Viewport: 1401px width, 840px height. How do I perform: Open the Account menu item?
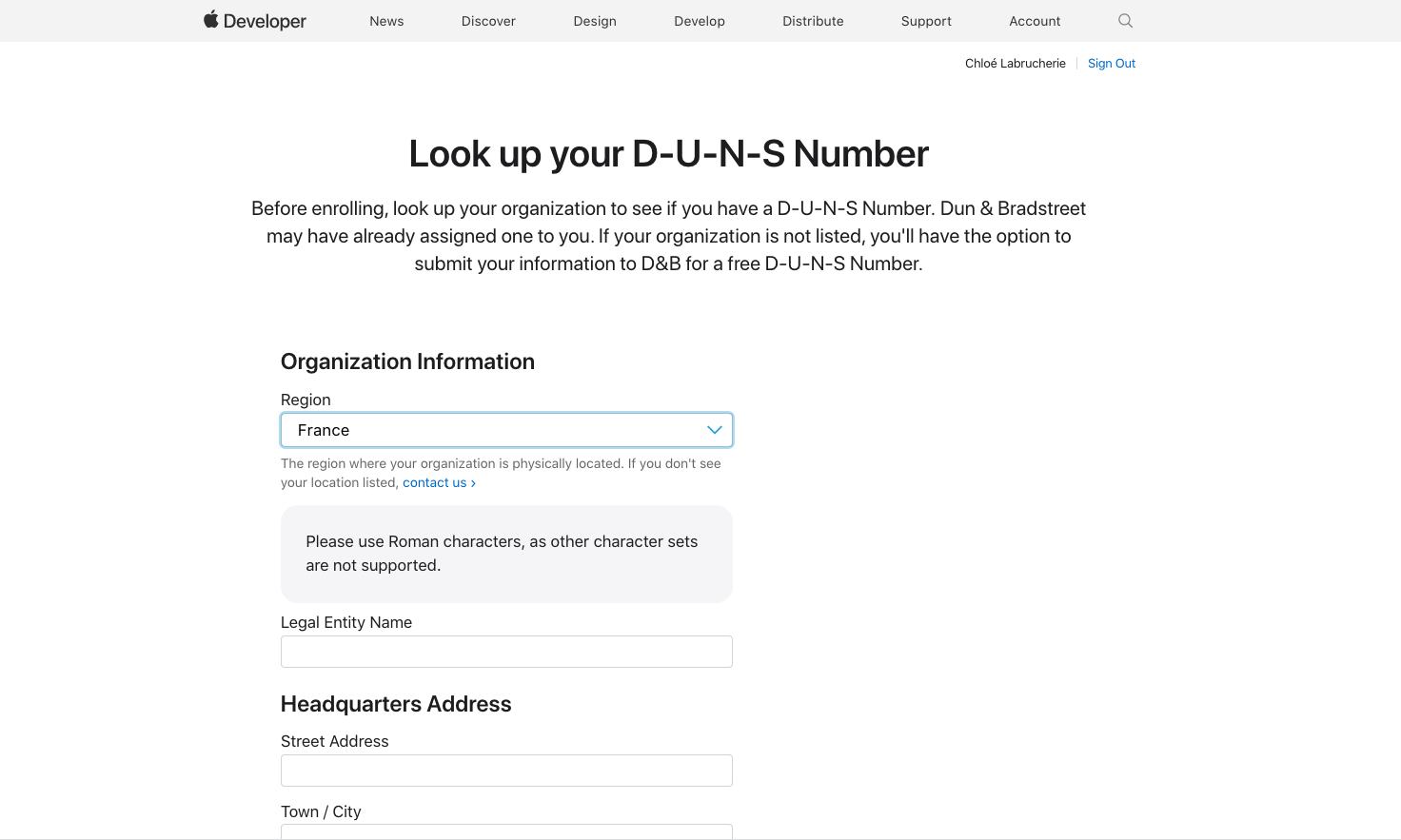point(1035,21)
